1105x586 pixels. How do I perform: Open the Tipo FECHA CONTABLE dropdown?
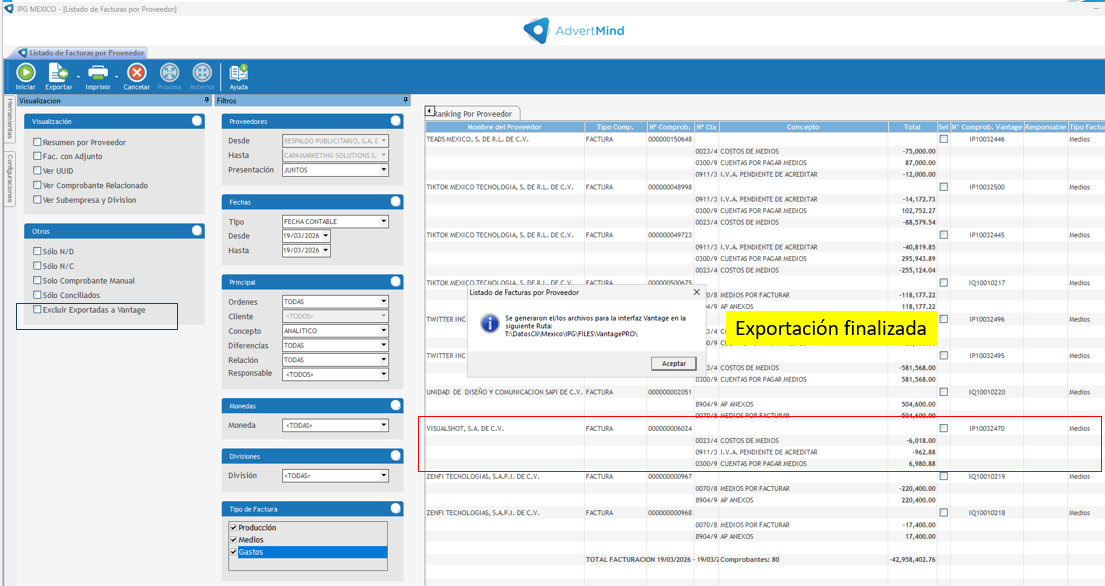[x=384, y=221]
